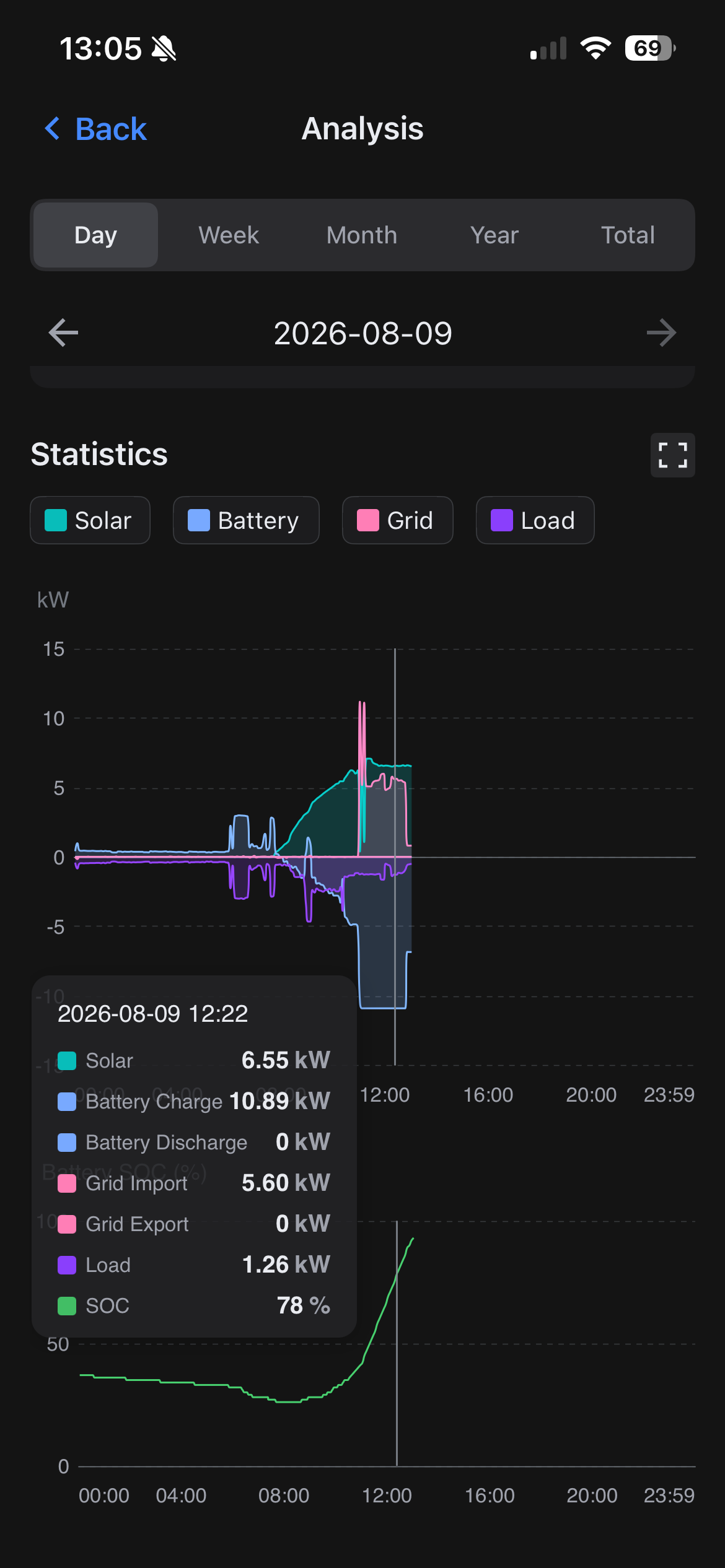Image resolution: width=725 pixels, height=1568 pixels.
Task: Tap the Wi-Fi status icon
Action: (x=595, y=48)
